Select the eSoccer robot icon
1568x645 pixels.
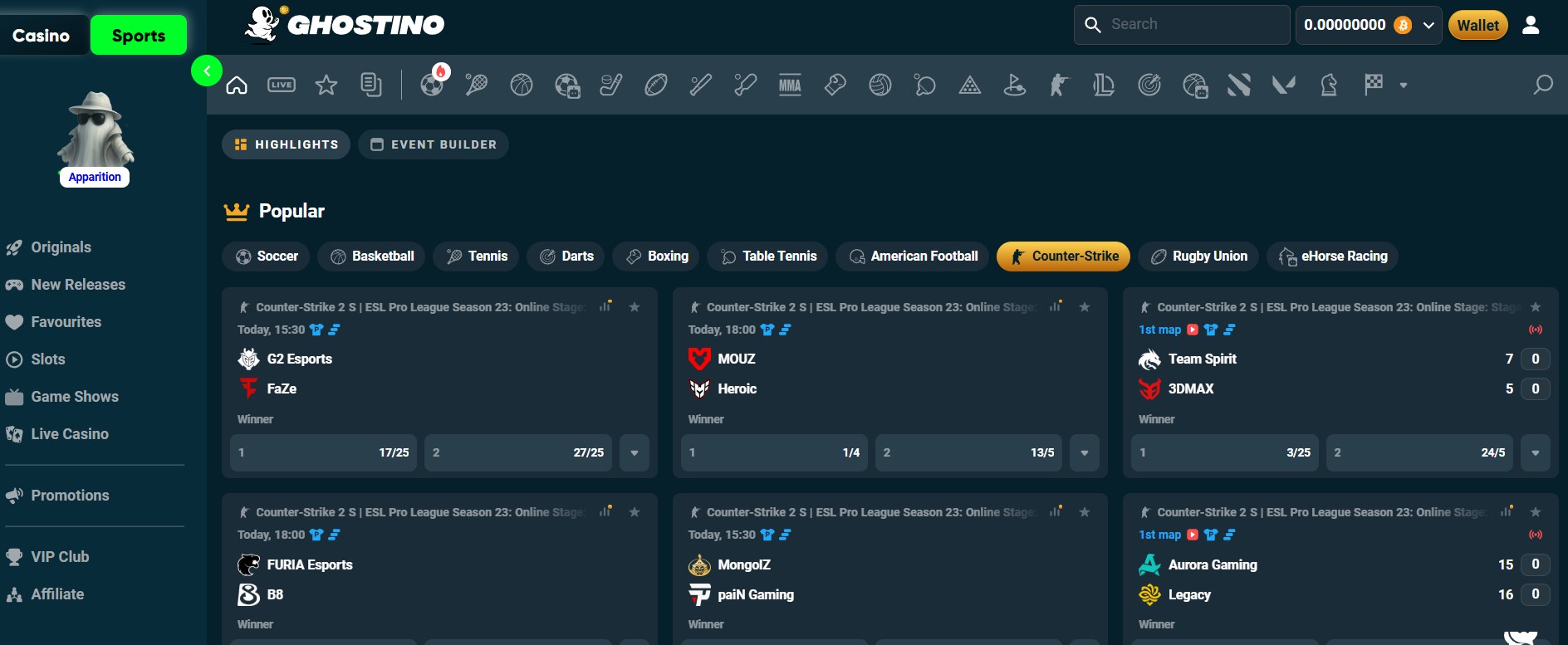567,86
